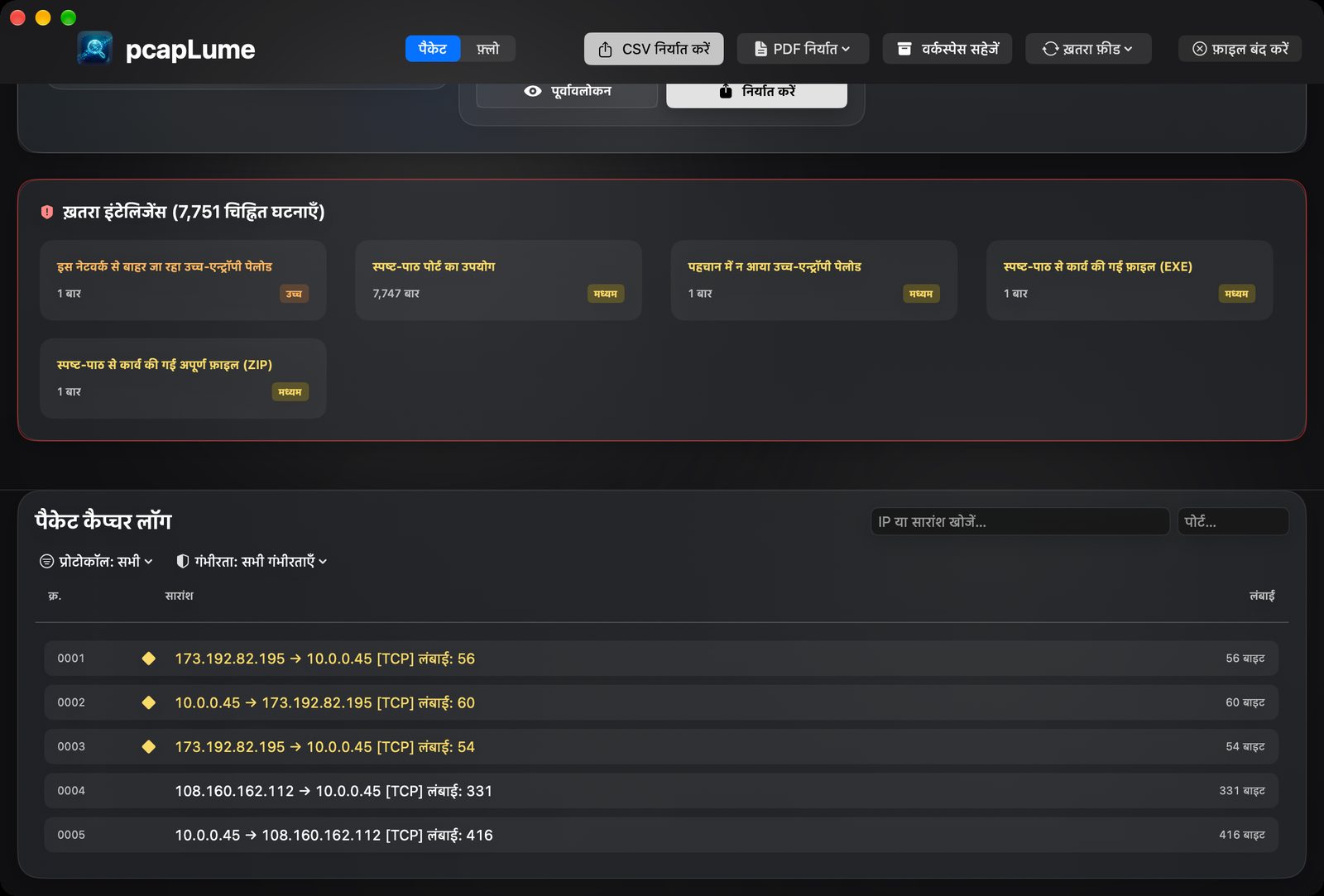Select packet 0004 from 108.160.162.112

click(661, 791)
